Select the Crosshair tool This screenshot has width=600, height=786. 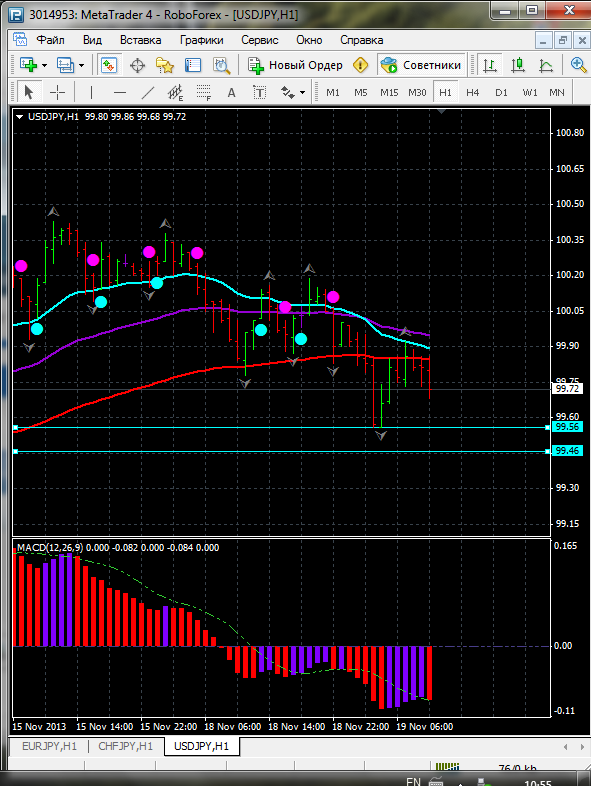pyautogui.click(x=58, y=92)
